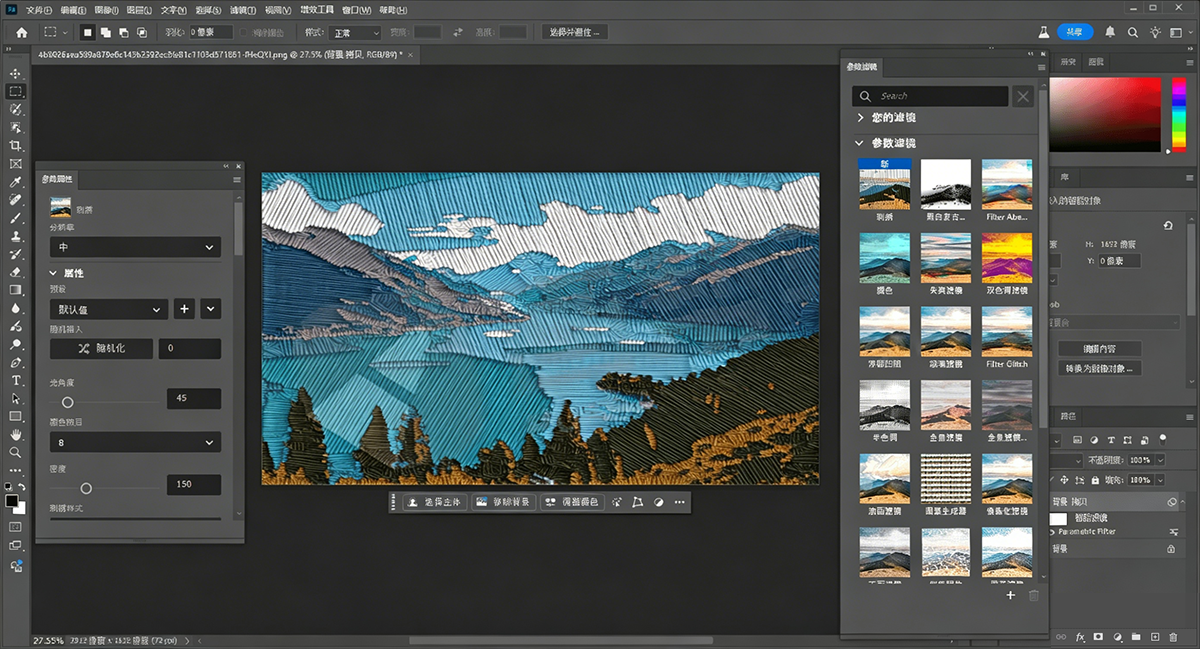Select the Horizontal Type tool
This screenshot has width=1200, height=649.
(16, 380)
